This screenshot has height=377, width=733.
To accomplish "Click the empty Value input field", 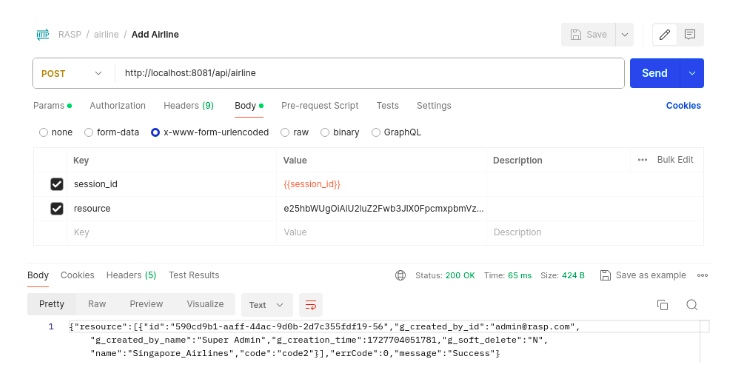I will 381,232.
